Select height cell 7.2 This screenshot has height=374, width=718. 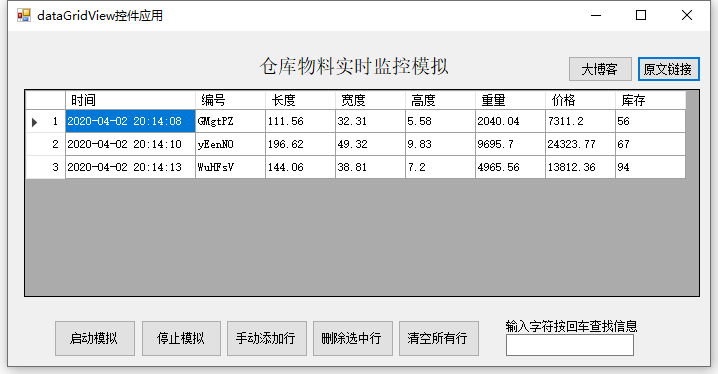[441, 167]
